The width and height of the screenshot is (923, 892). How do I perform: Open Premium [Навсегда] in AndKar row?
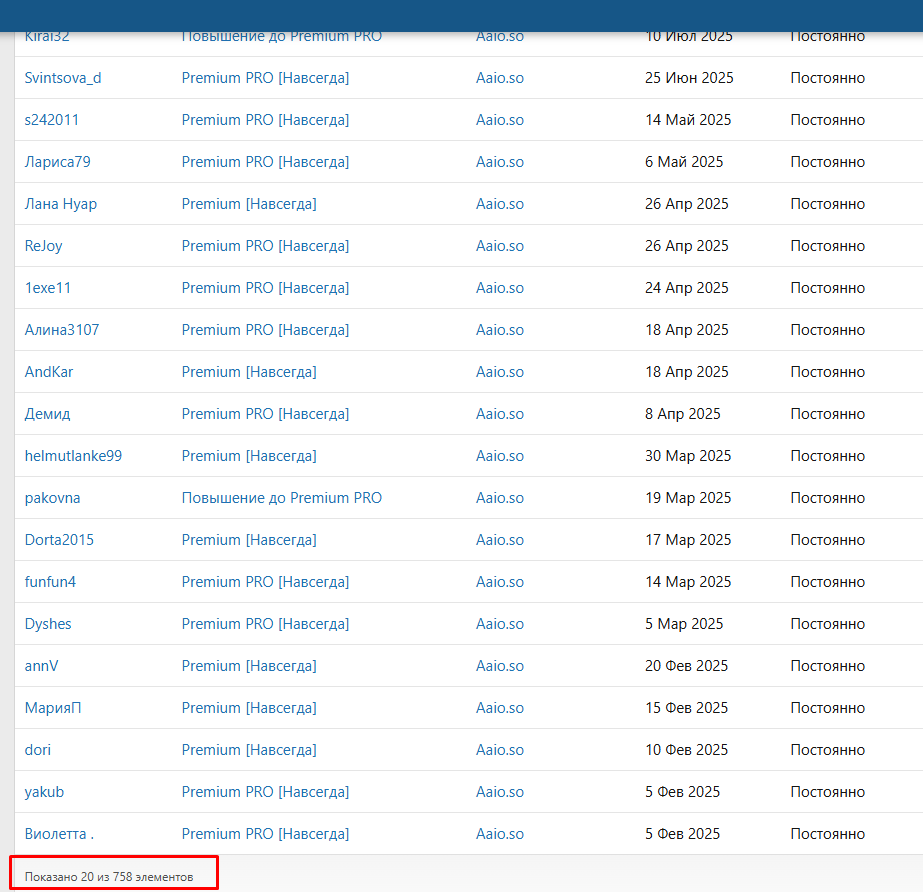click(x=249, y=372)
